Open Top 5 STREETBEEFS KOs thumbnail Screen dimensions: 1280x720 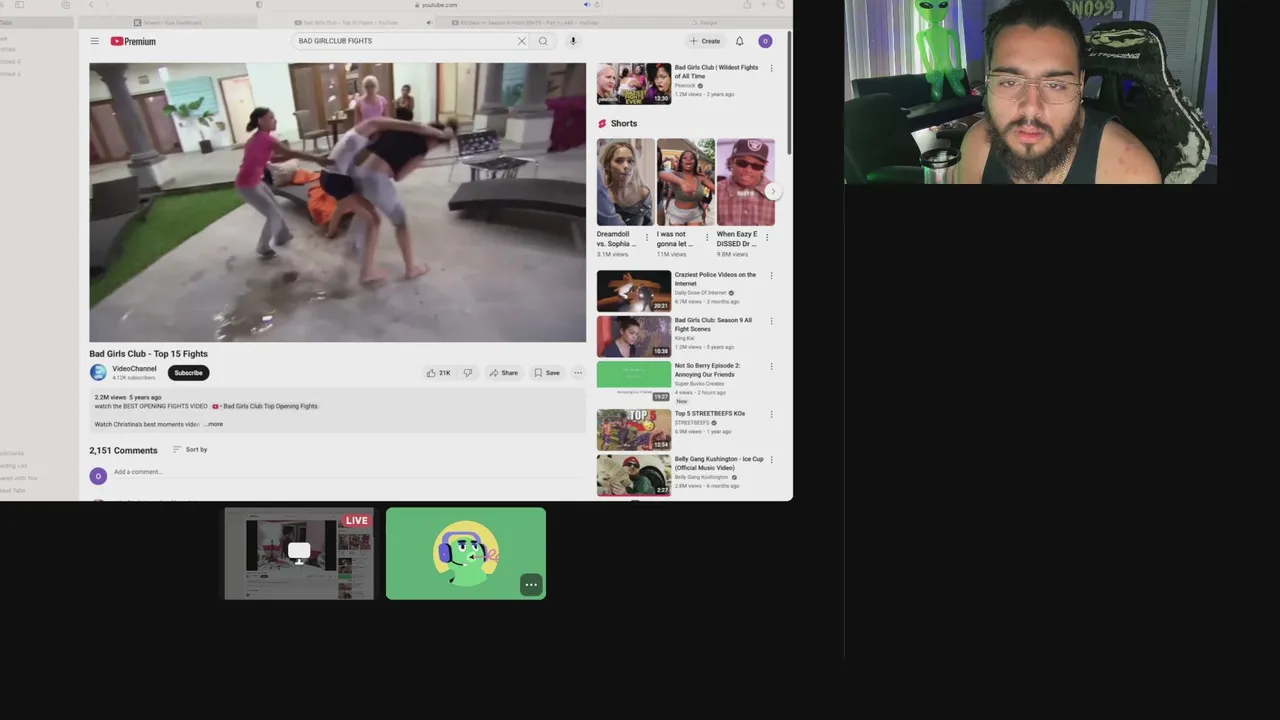click(x=634, y=430)
